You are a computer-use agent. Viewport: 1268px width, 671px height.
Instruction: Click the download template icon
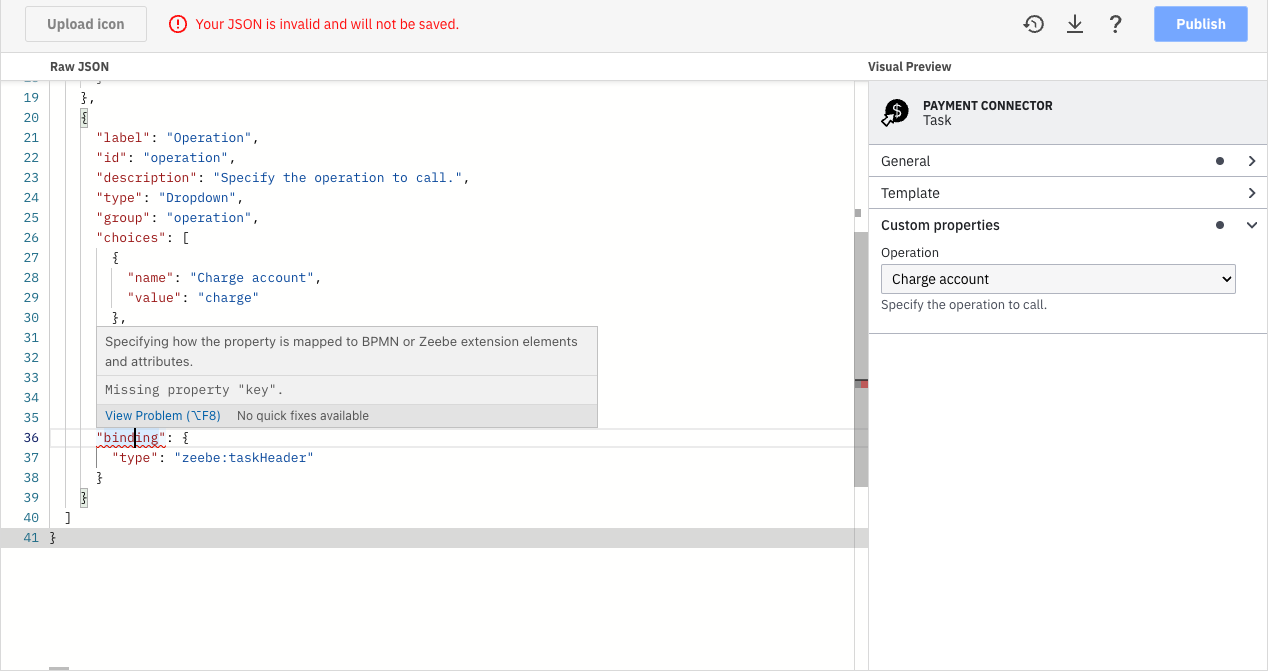(x=1075, y=23)
